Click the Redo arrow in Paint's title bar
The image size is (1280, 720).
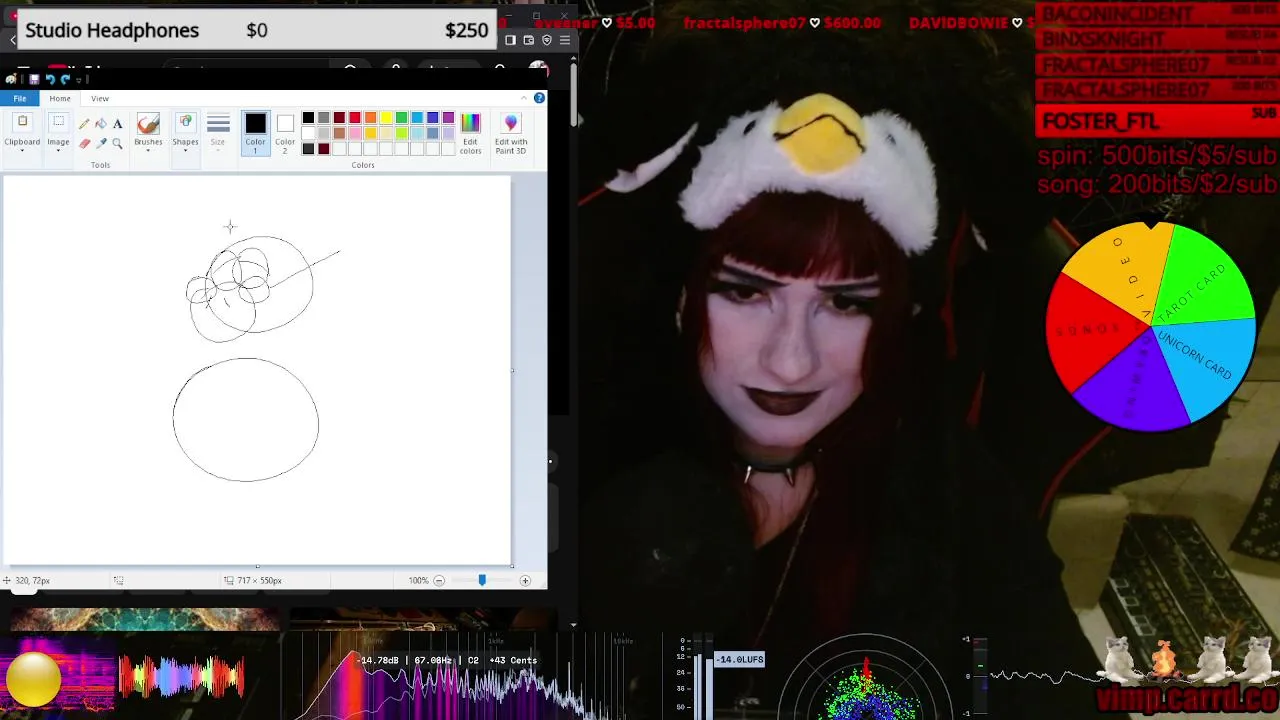65,79
